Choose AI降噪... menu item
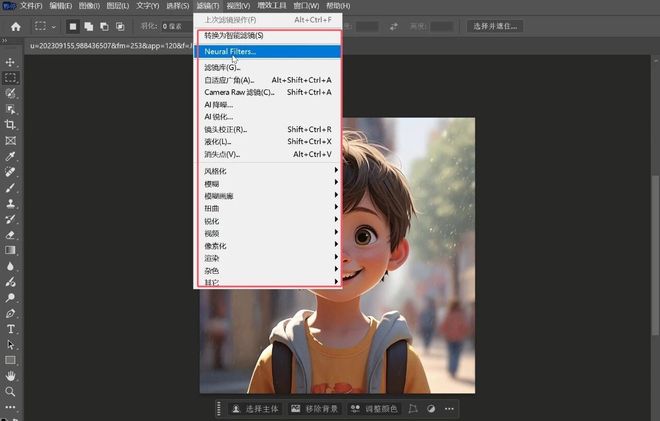660x421 pixels. (268, 104)
